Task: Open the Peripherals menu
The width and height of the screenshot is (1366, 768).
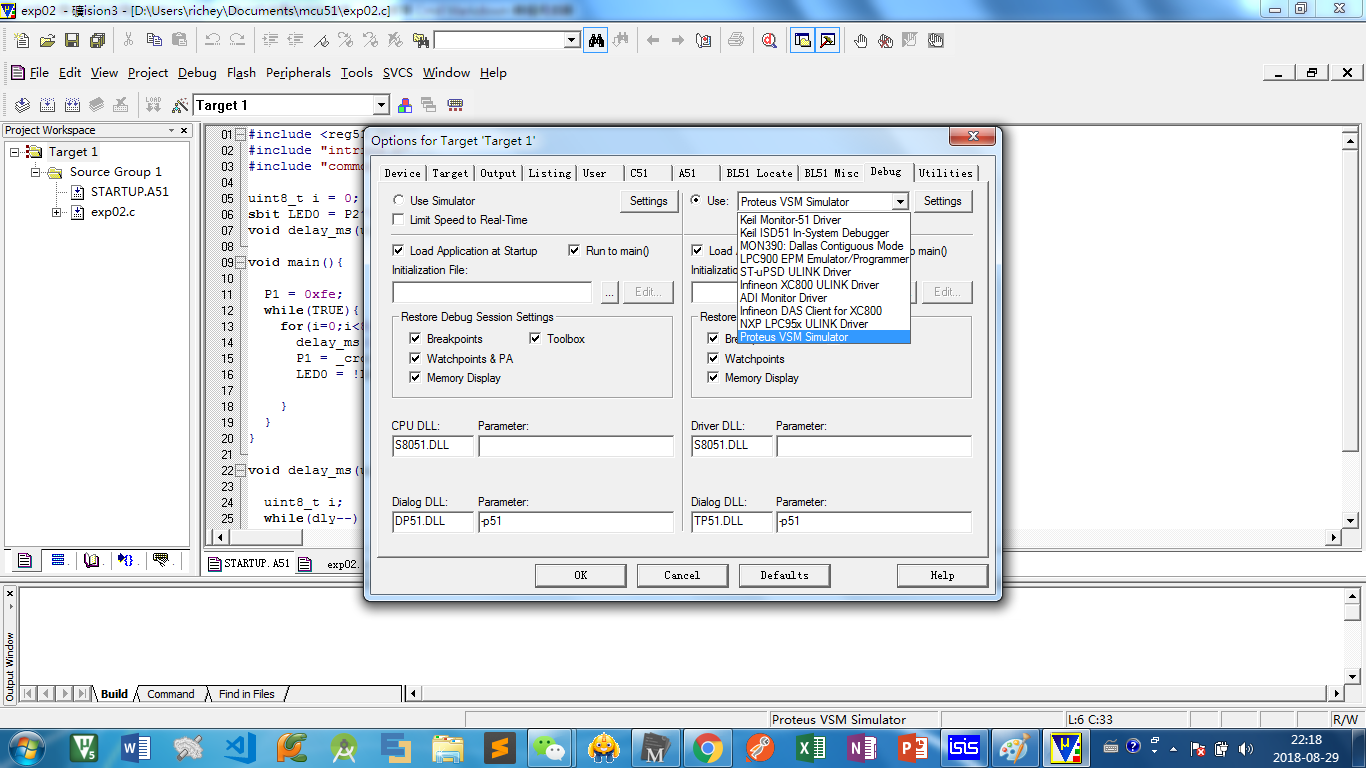Action: click(x=298, y=73)
